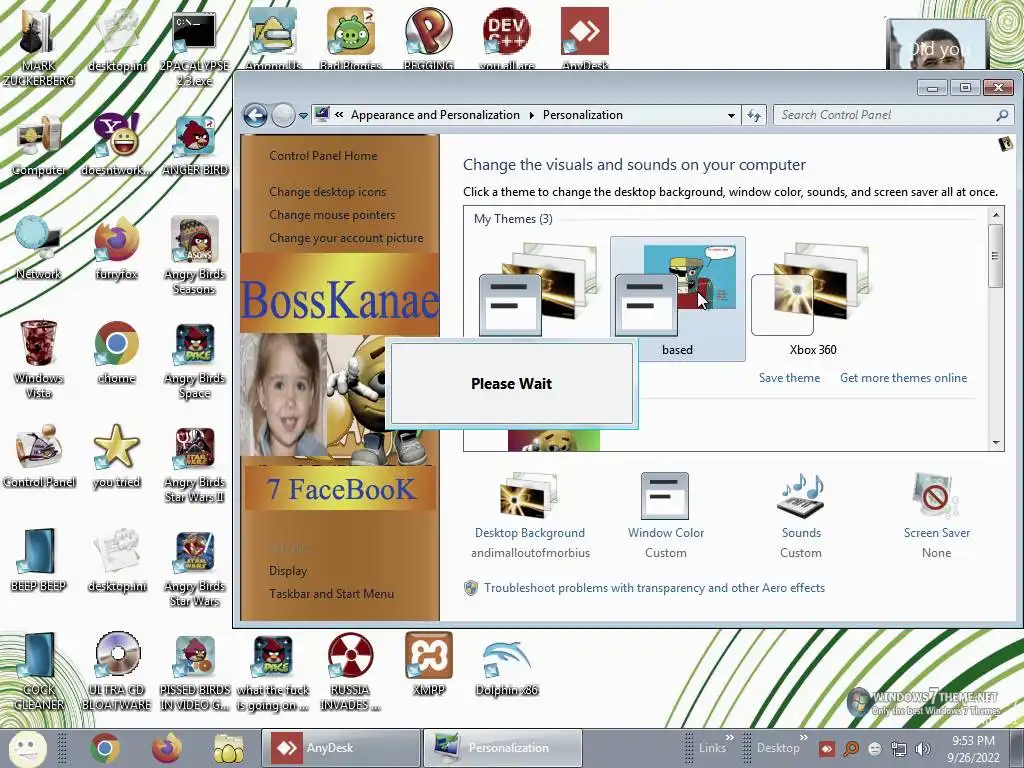Open the Angry Birds Space desktop icon
This screenshot has height=768, width=1024.
click(194, 359)
